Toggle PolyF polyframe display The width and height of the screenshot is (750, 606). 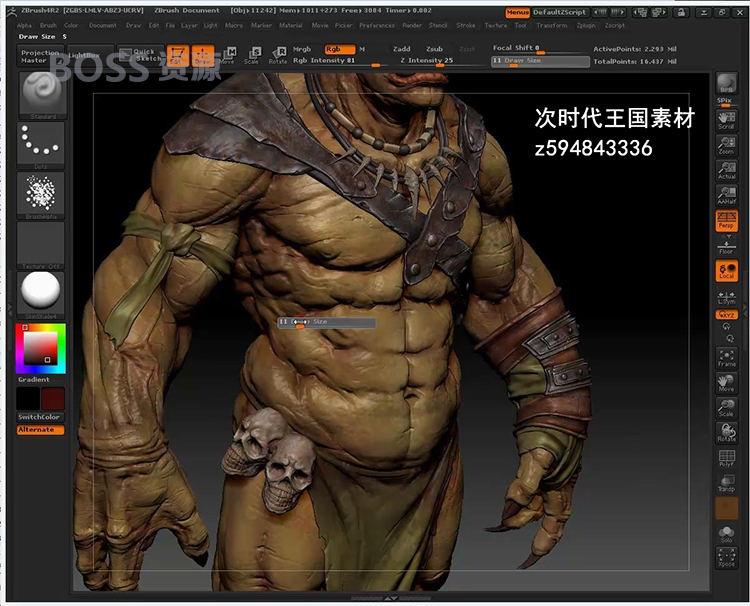[x=727, y=458]
